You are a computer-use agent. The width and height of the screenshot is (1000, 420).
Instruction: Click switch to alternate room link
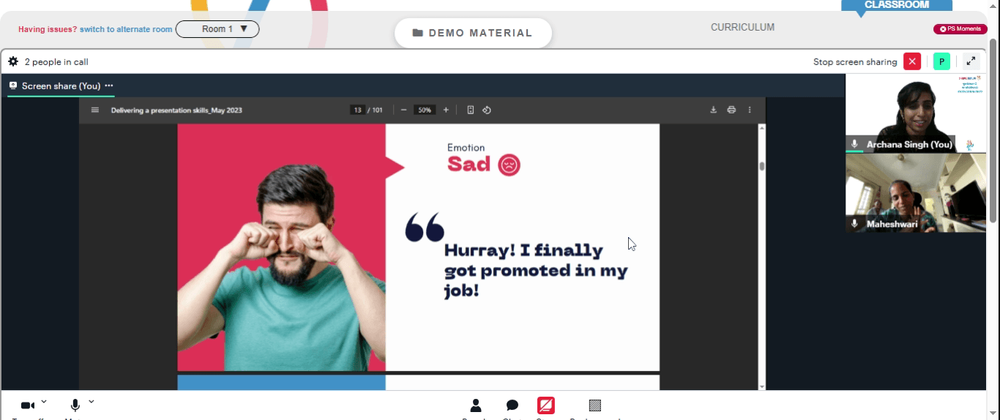(126, 29)
